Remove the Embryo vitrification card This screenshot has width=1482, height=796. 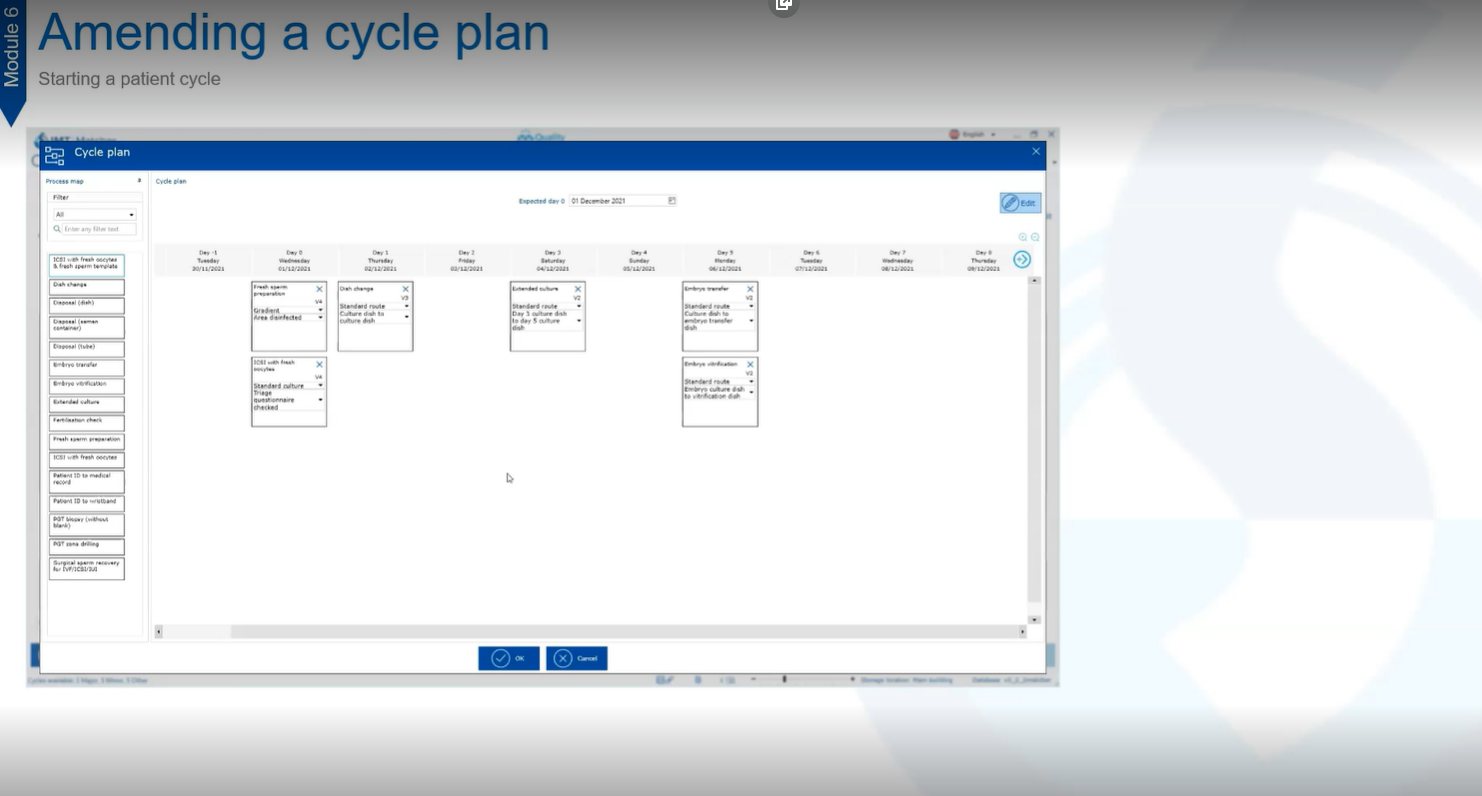pyautogui.click(x=750, y=365)
